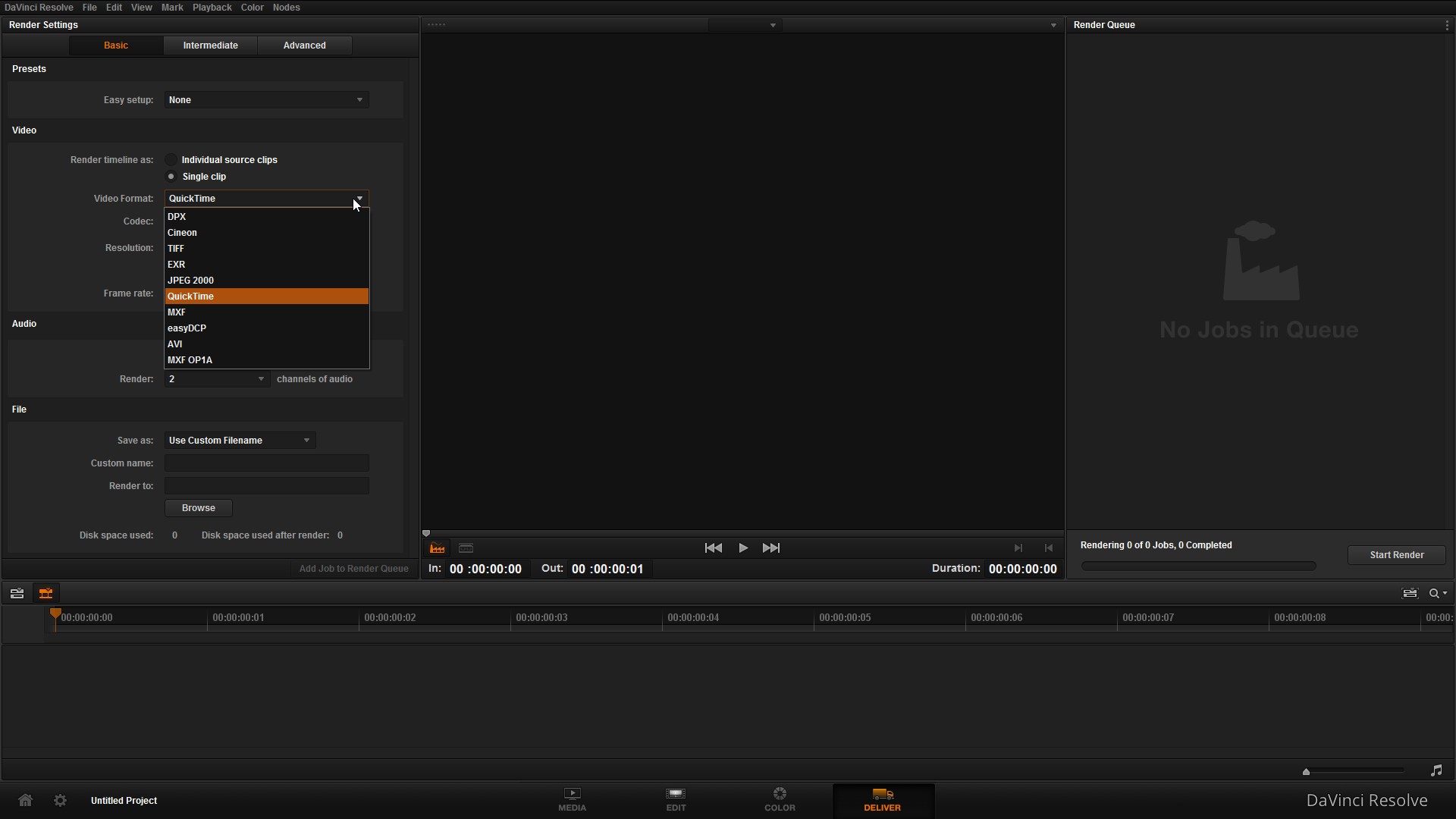
Task: Click the Duration timecode value
Action: pos(1022,569)
